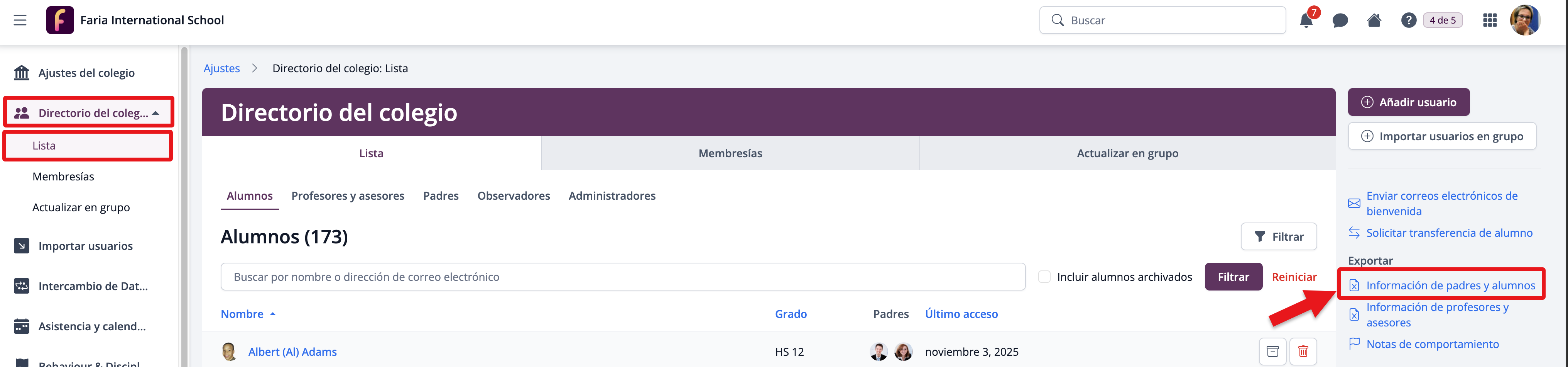
Task: Open the Filtrar filter options button
Action: 1278,236
